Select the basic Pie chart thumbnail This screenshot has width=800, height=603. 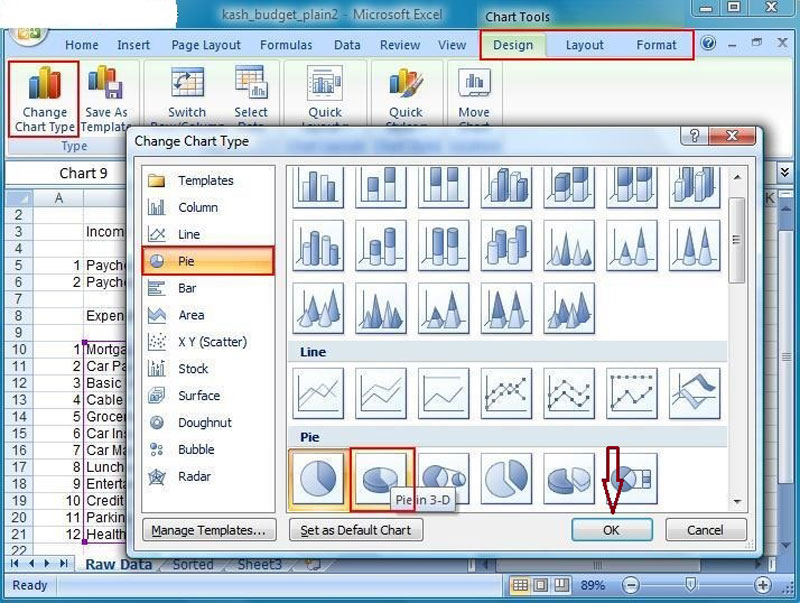(318, 478)
